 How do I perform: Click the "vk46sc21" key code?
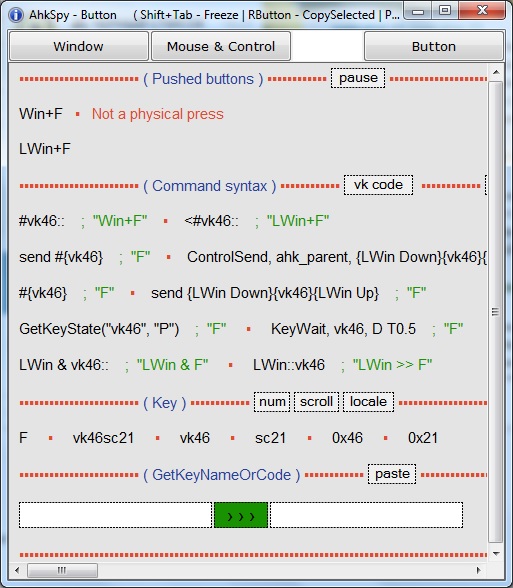pyautogui.click(x=103, y=438)
